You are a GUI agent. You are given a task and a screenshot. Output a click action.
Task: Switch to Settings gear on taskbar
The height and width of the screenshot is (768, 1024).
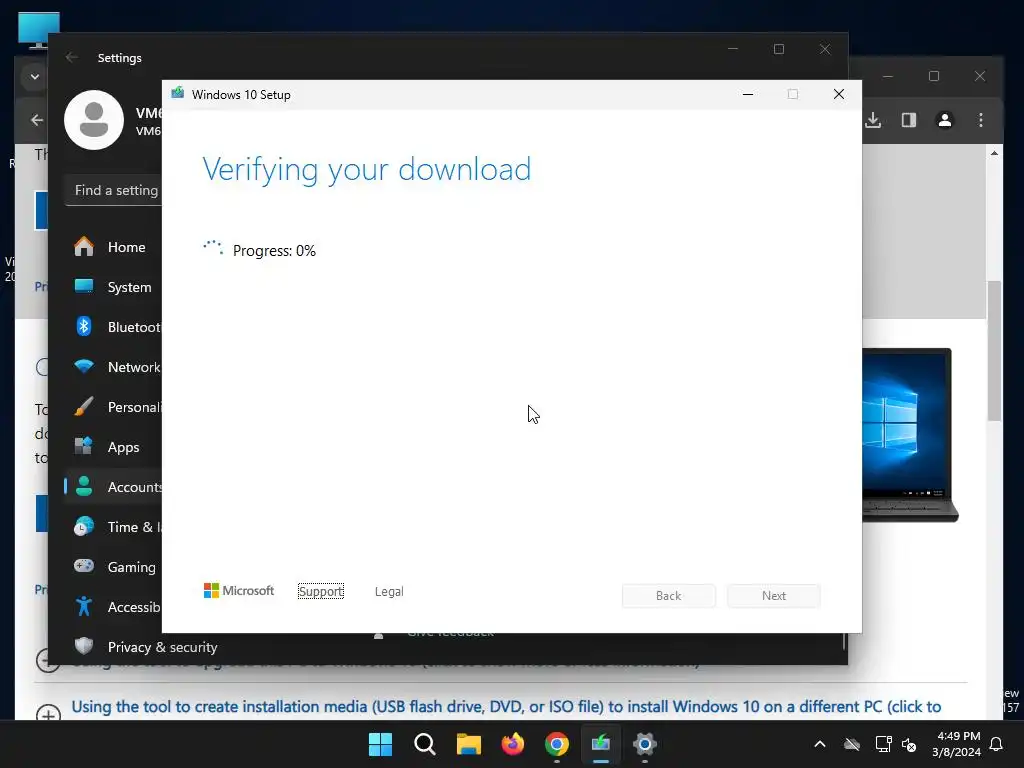coord(645,744)
